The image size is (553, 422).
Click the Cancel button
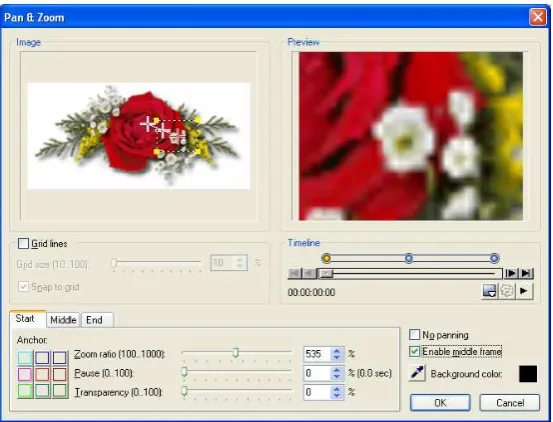510,403
